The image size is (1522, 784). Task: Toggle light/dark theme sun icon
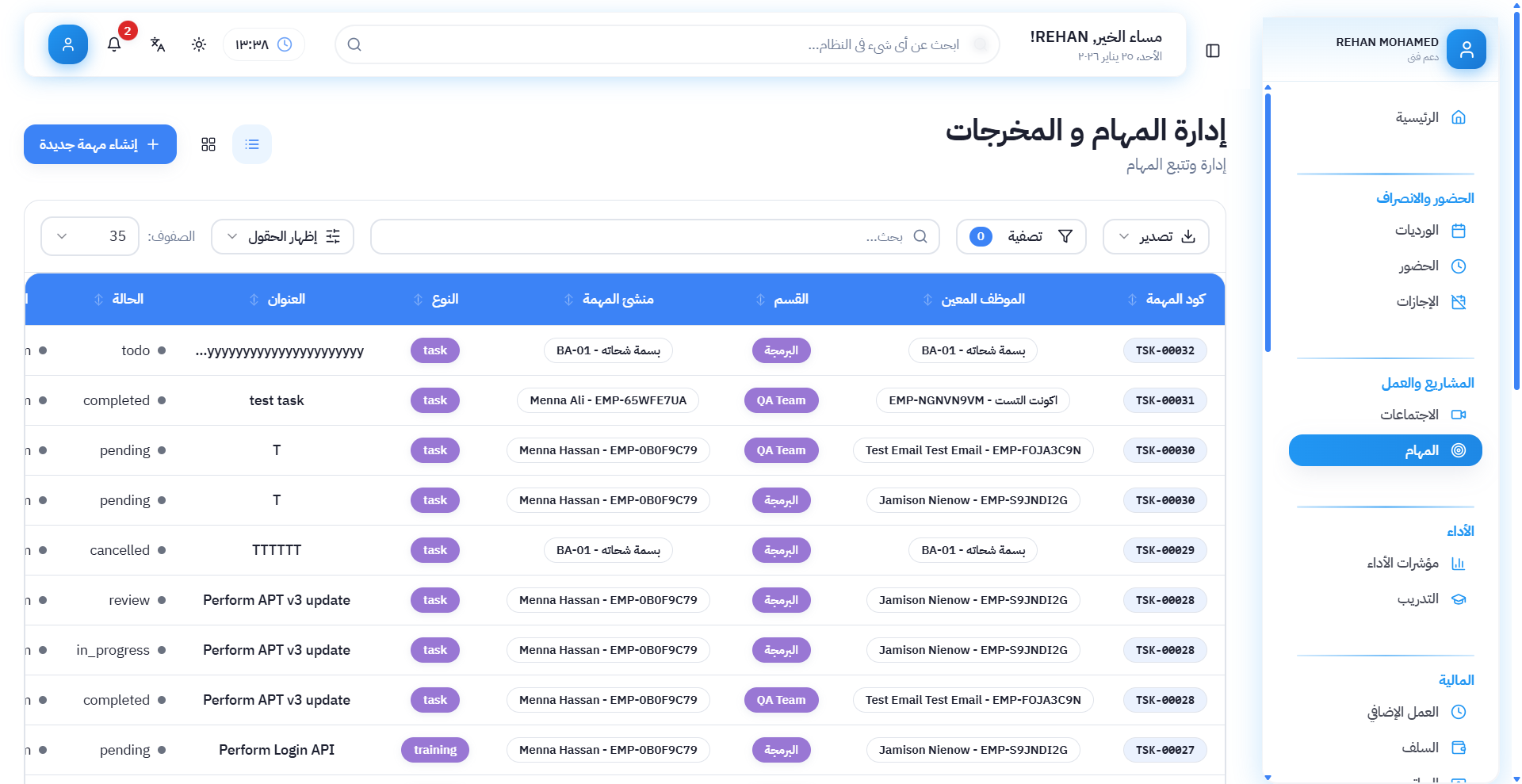point(199,44)
